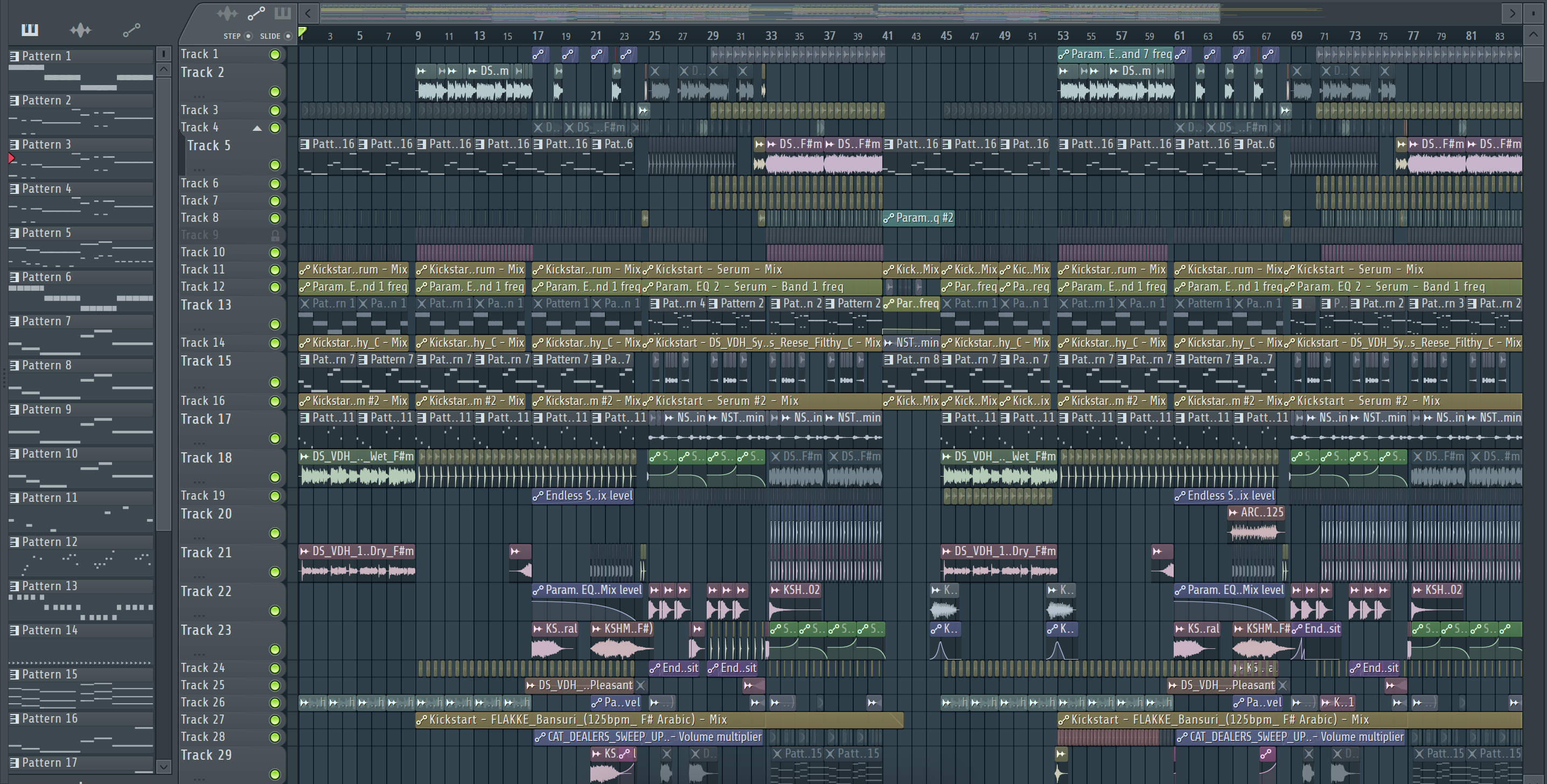Click audio icon on KSHM..F#) clip
This screenshot has height=784, width=1547.
596,628
